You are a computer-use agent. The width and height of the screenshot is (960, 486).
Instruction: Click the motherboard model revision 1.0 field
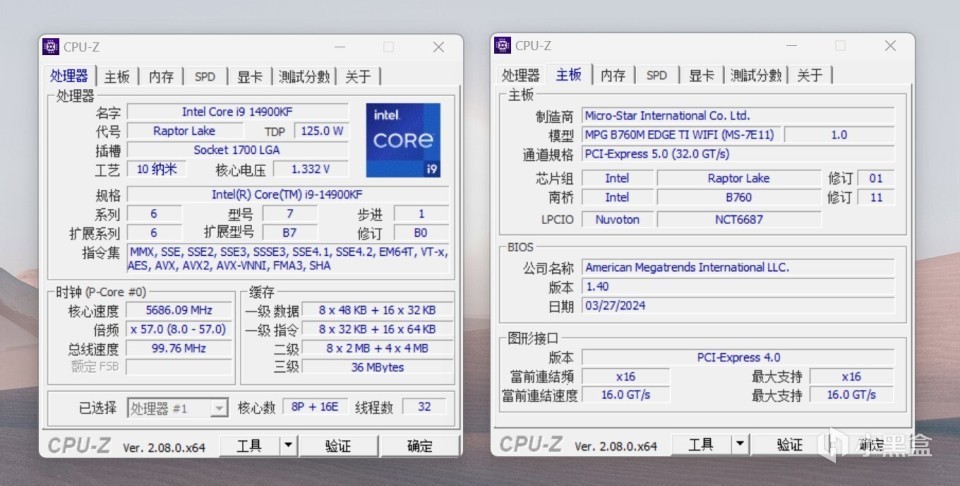coord(839,135)
